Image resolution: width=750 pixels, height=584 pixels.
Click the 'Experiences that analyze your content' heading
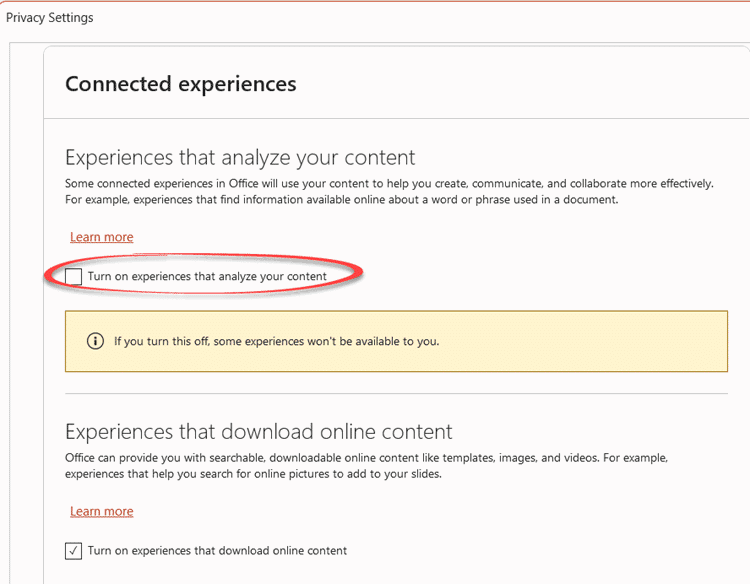click(240, 158)
